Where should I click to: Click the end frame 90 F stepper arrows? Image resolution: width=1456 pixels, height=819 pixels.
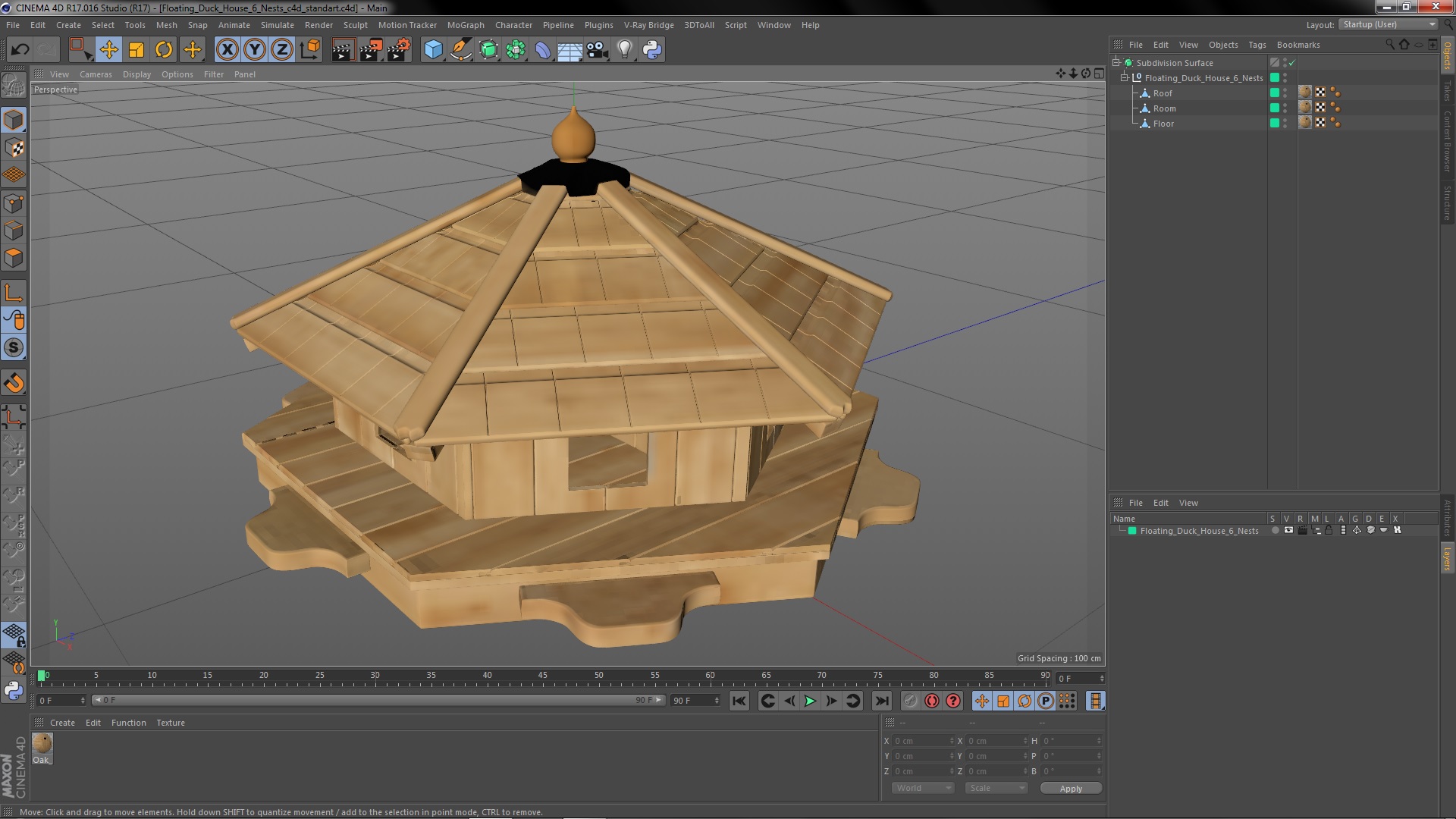717,700
